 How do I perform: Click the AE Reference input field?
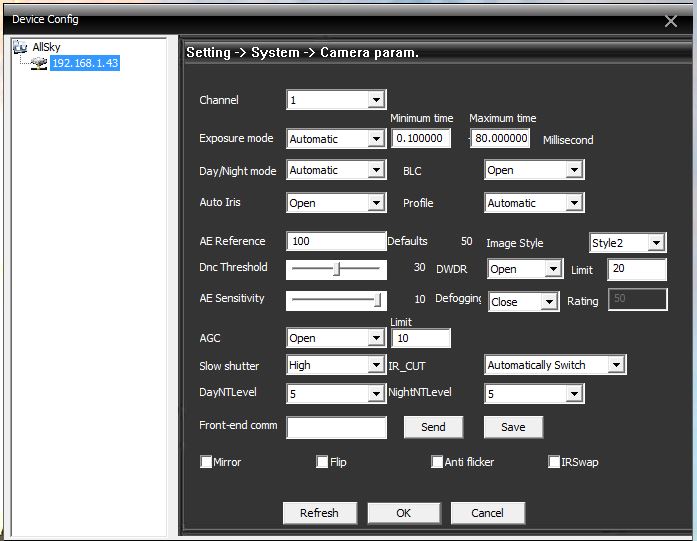coord(336,241)
